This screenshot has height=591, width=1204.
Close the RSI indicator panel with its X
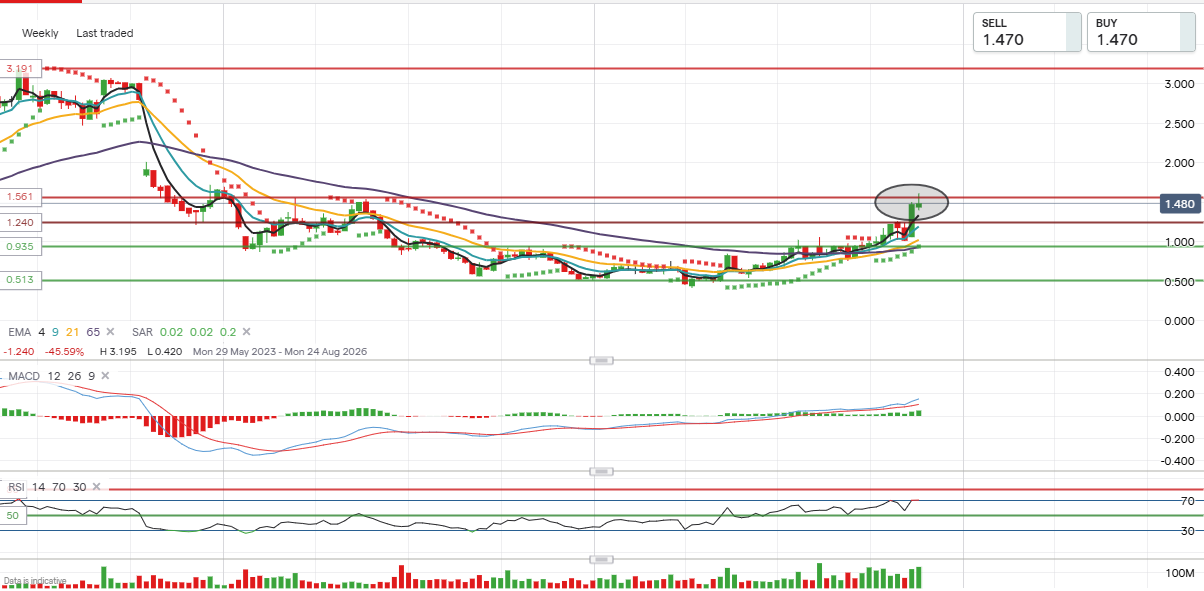(96, 487)
